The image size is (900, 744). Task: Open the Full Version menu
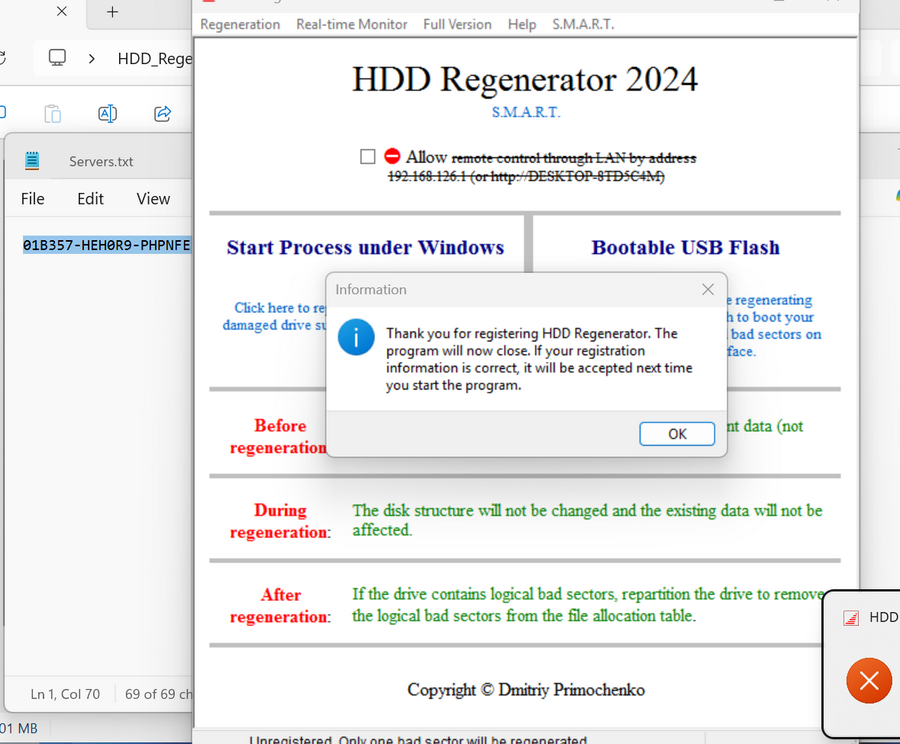(457, 24)
